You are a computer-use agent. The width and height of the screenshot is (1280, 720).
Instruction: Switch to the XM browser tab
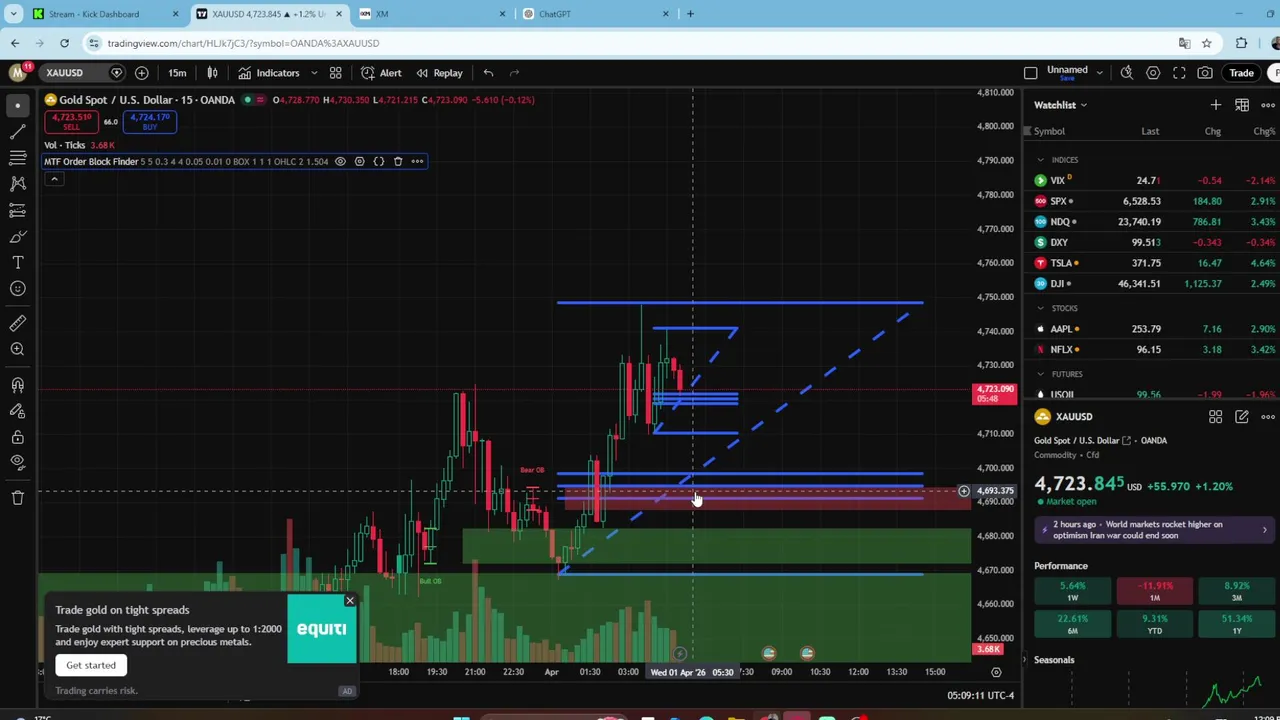[x=433, y=14]
